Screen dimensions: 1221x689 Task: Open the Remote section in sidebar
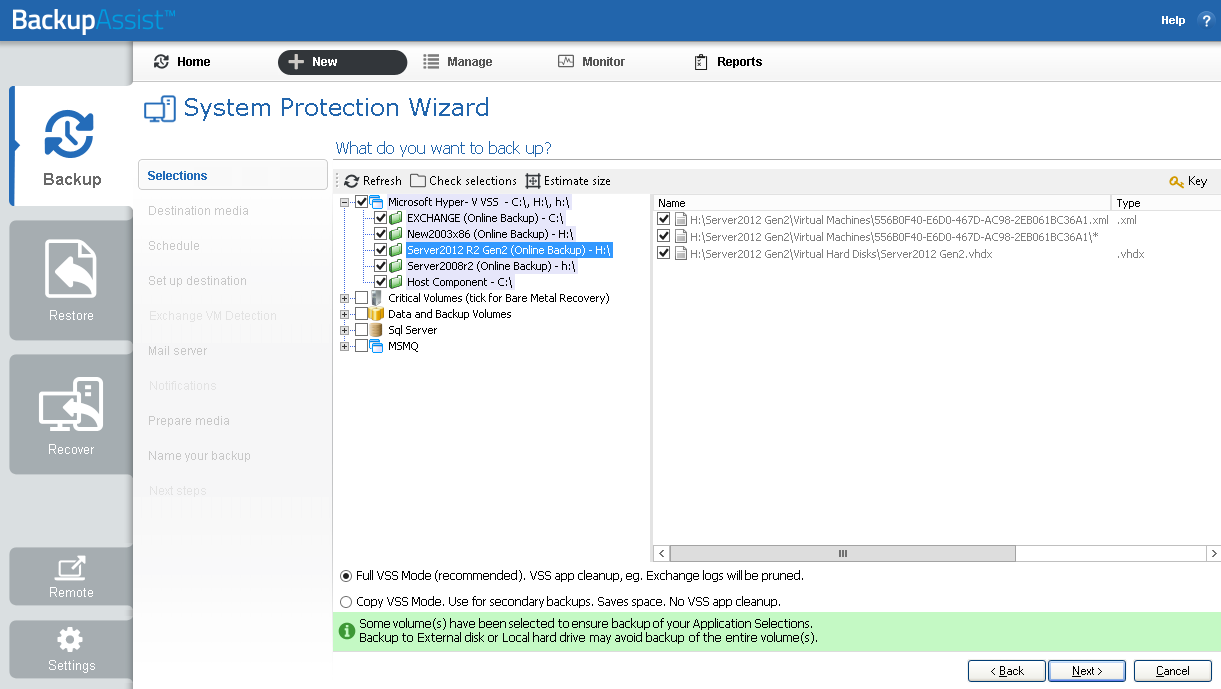[71, 577]
